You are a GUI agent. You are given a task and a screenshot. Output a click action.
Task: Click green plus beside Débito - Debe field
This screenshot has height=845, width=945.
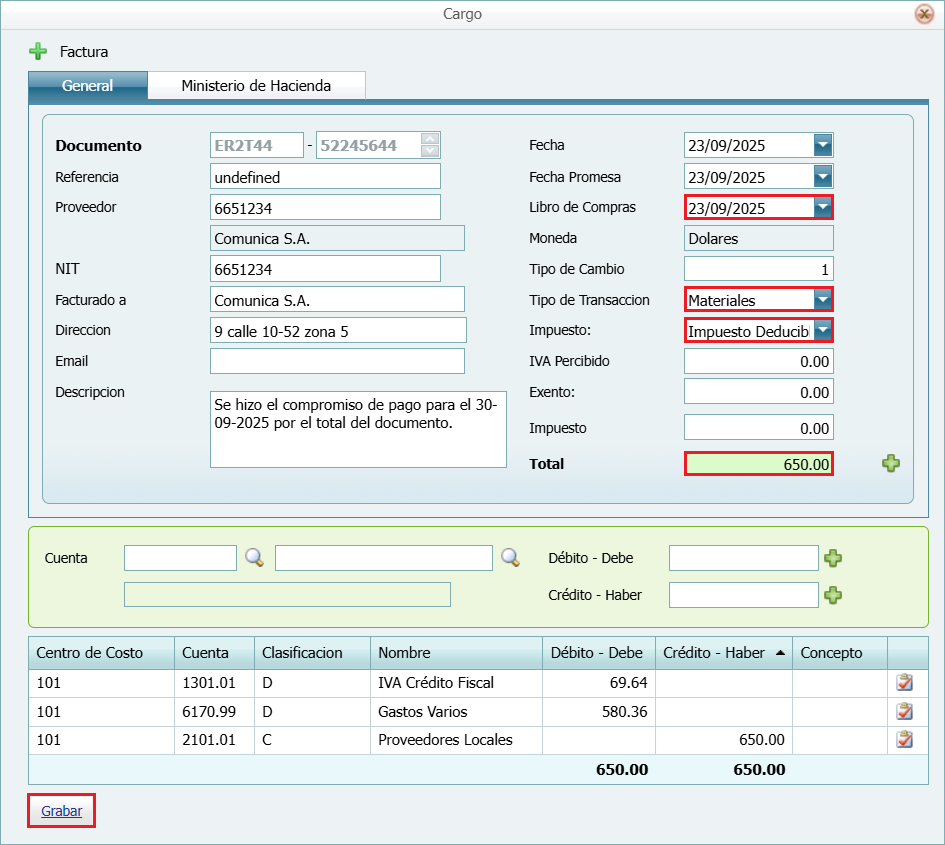tap(832, 558)
